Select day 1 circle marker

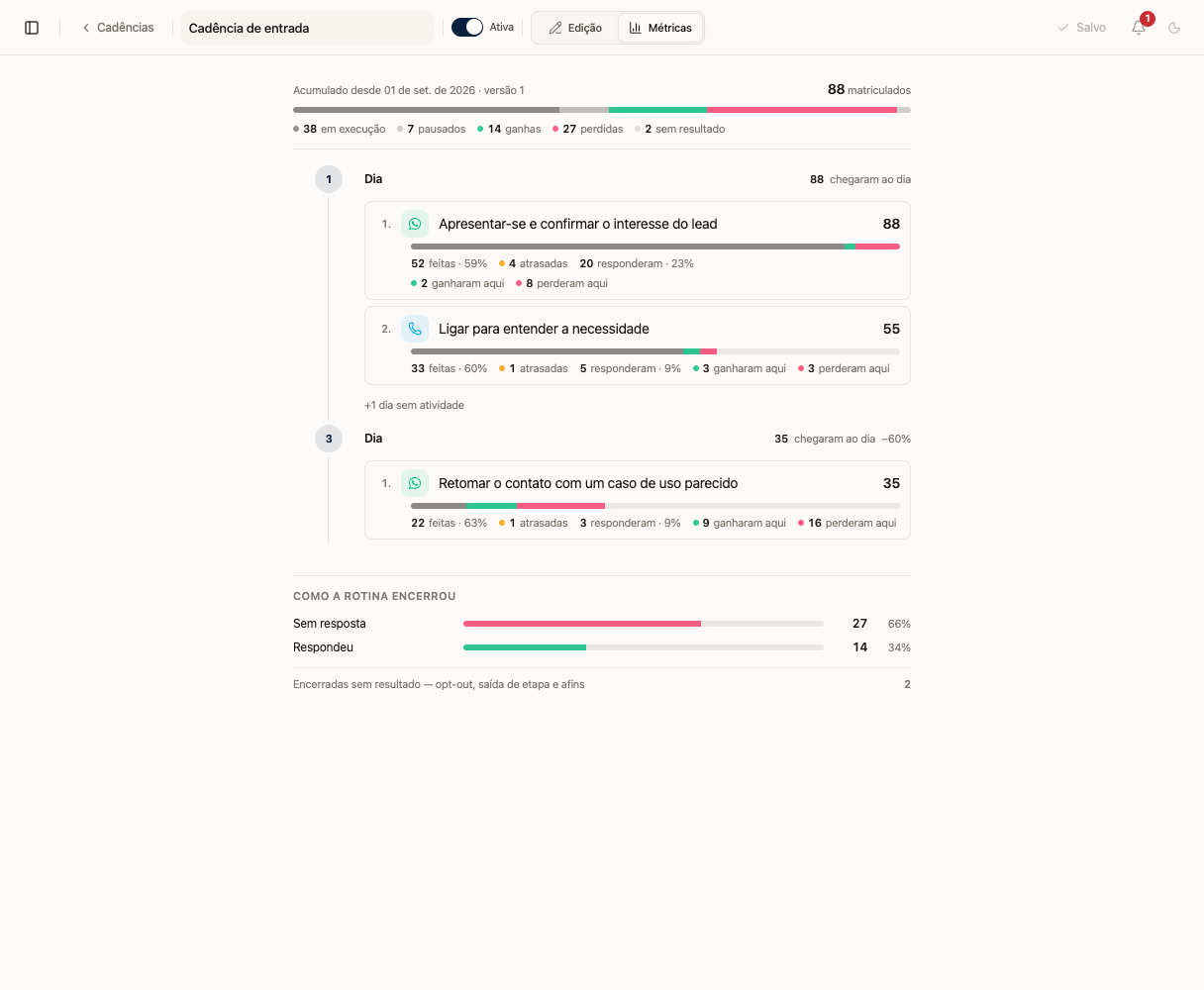[x=329, y=179]
